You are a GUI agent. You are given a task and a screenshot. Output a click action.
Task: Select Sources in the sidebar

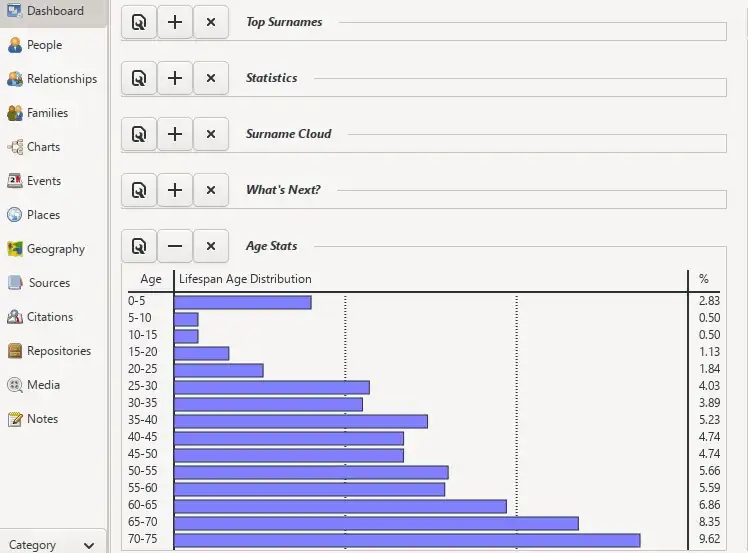(49, 283)
